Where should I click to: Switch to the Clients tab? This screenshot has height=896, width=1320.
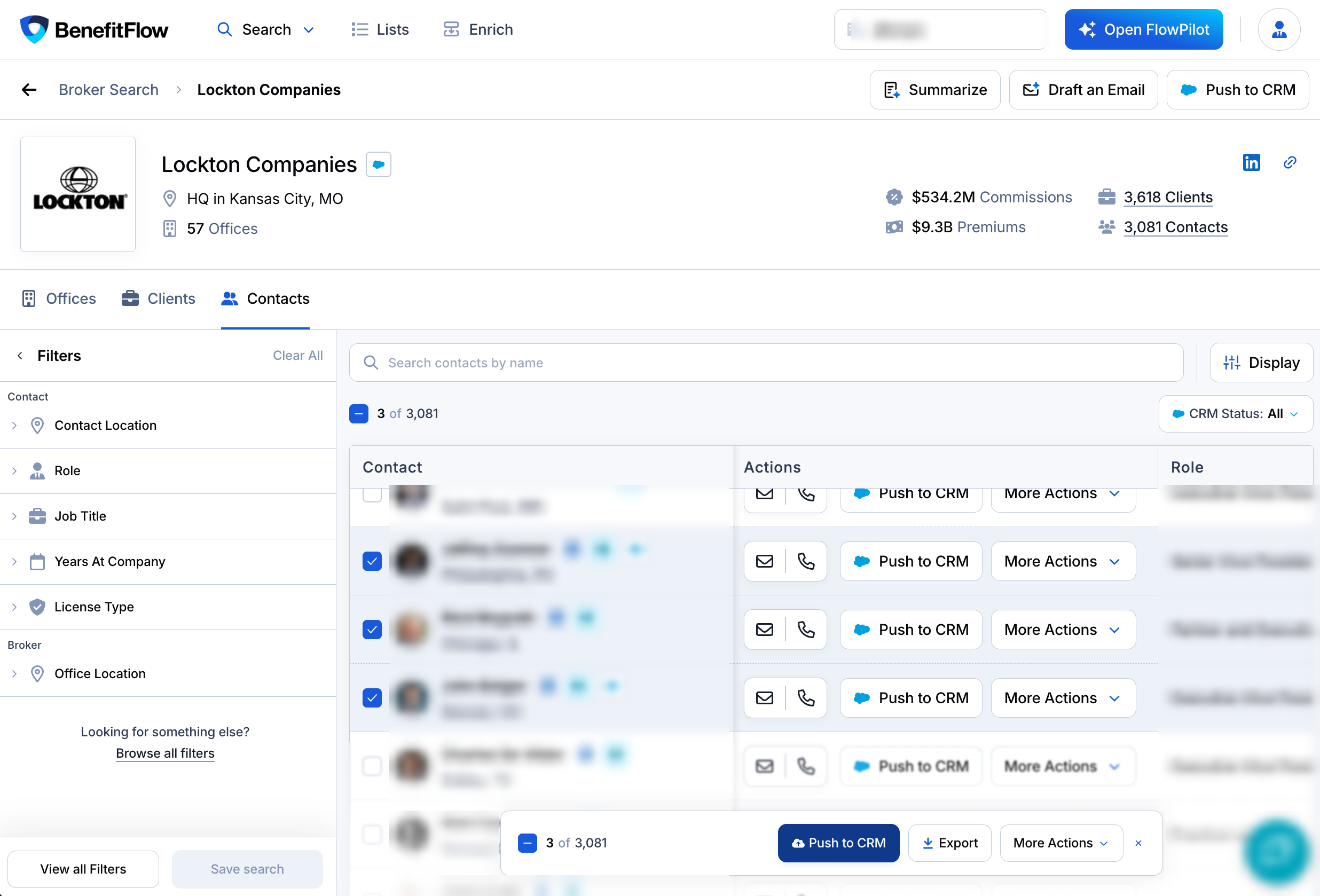pyautogui.click(x=159, y=298)
